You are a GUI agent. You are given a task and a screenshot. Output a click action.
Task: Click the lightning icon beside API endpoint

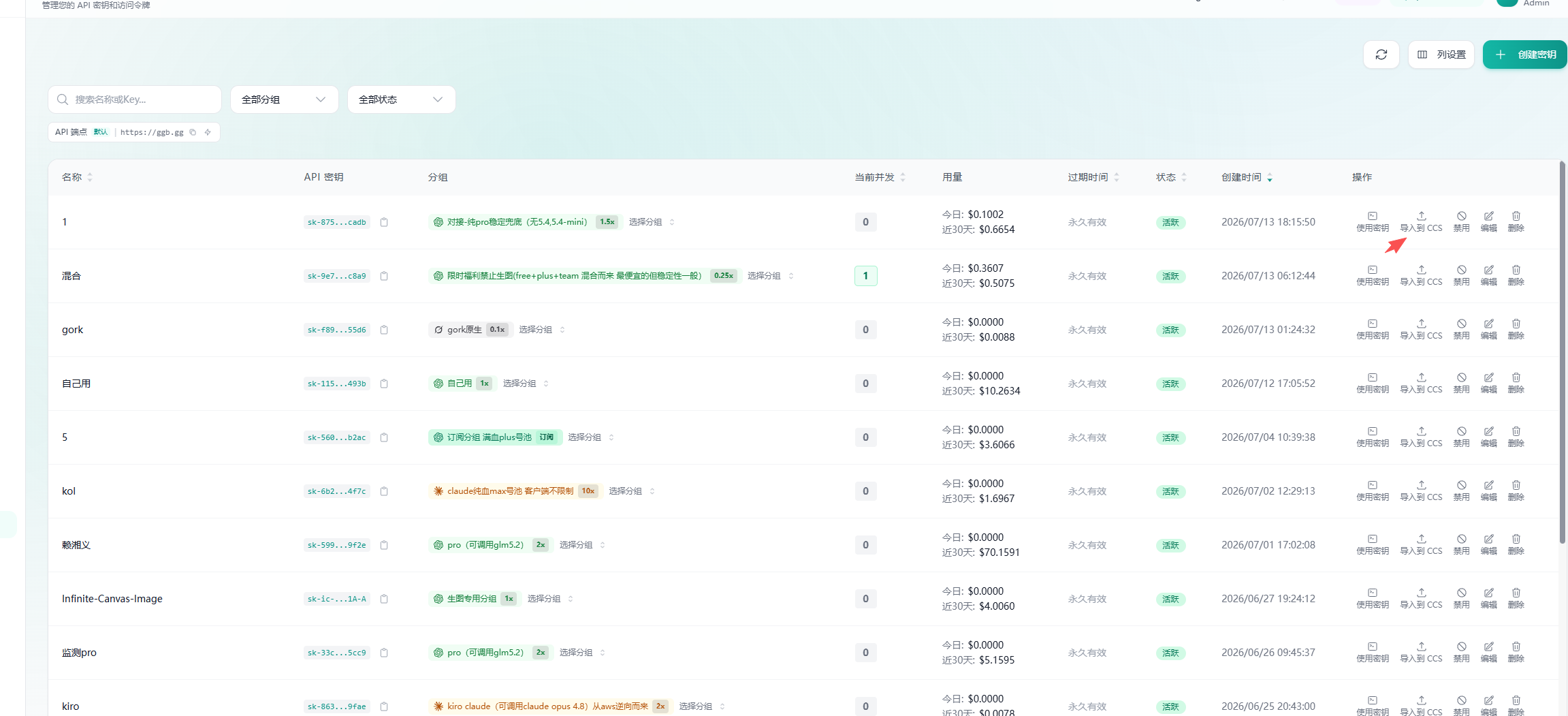tap(208, 132)
